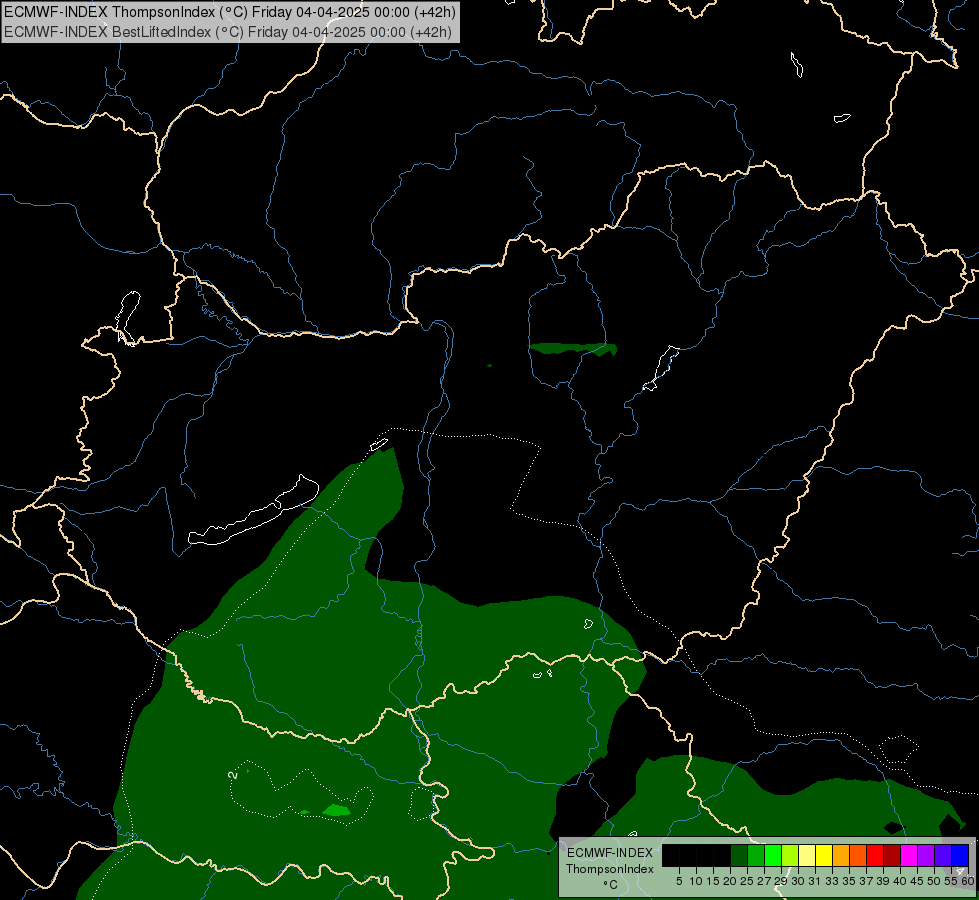Screen dimensions: 979x900
Task: Click the legend value label 27
Action: (x=764, y=881)
